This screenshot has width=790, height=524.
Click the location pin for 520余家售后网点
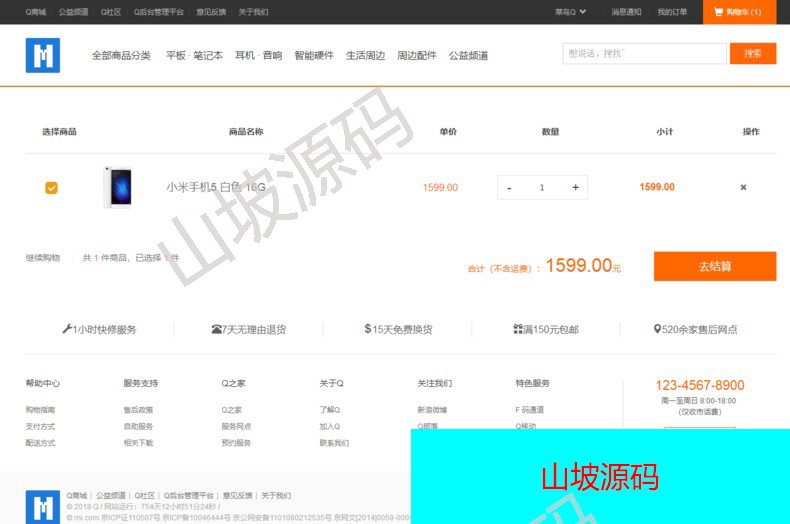[657, 329]
